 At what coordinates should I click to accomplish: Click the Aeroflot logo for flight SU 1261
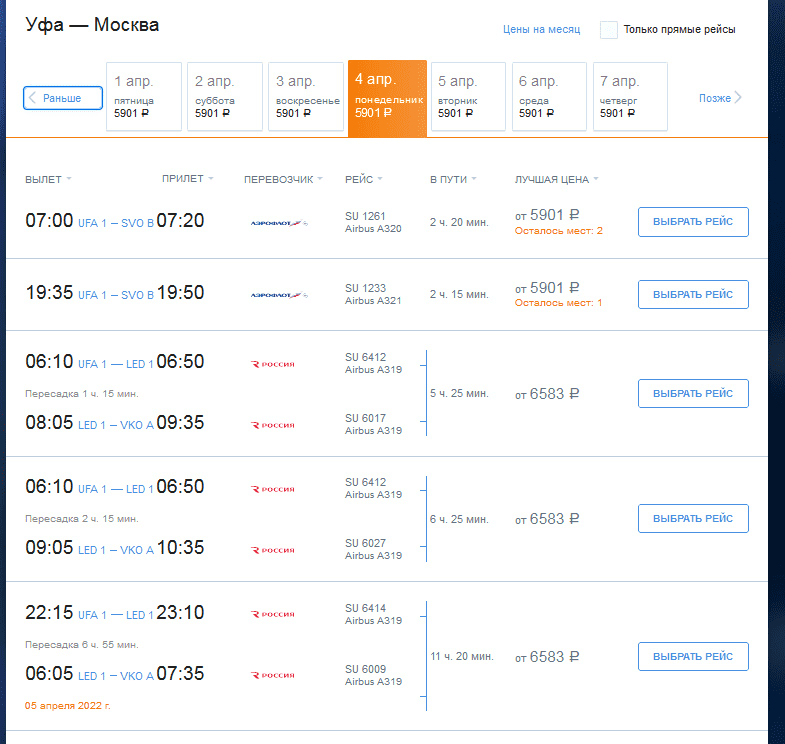click(279, 223)
